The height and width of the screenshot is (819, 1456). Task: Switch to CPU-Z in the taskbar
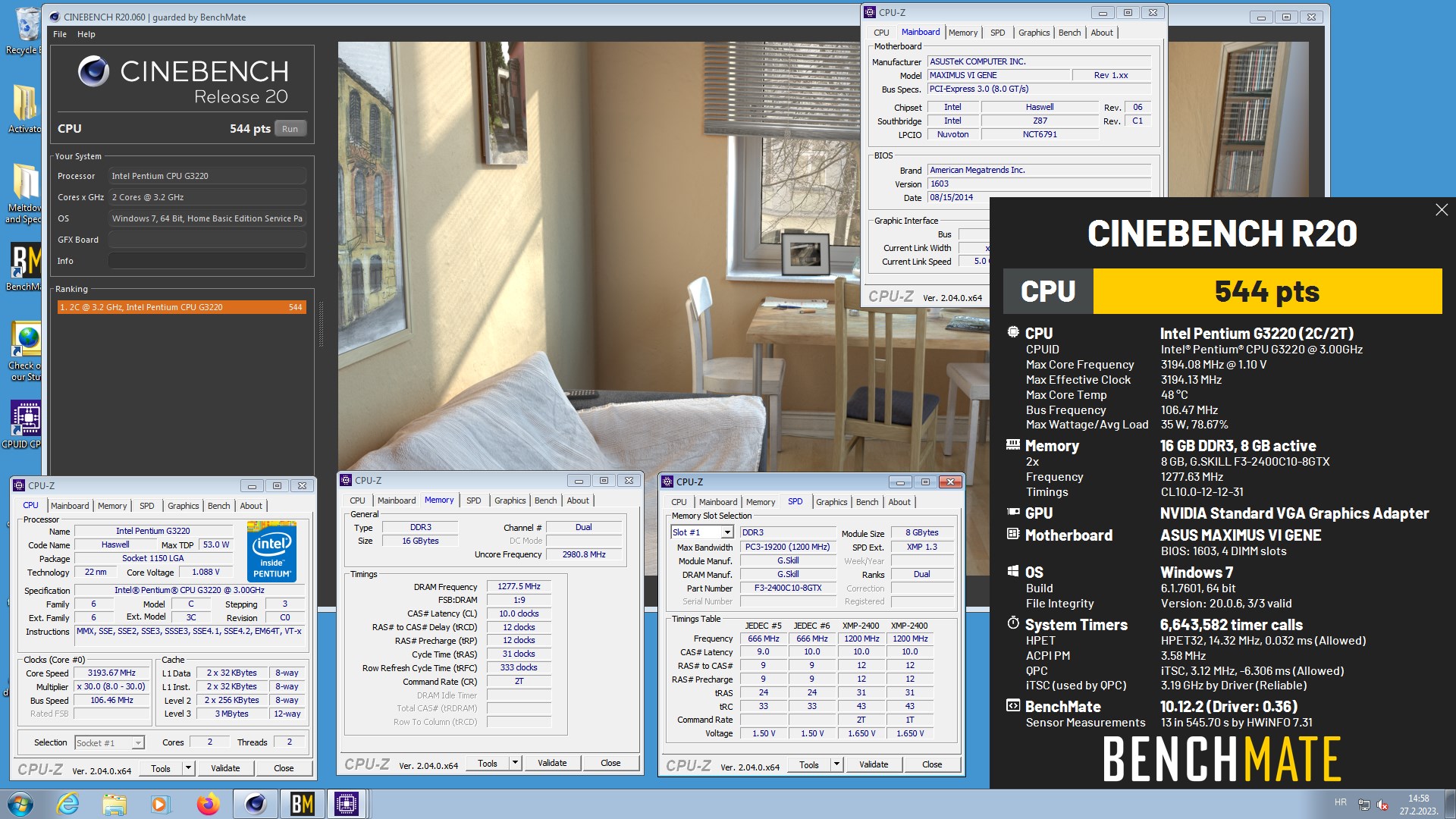tap(347, 804)
